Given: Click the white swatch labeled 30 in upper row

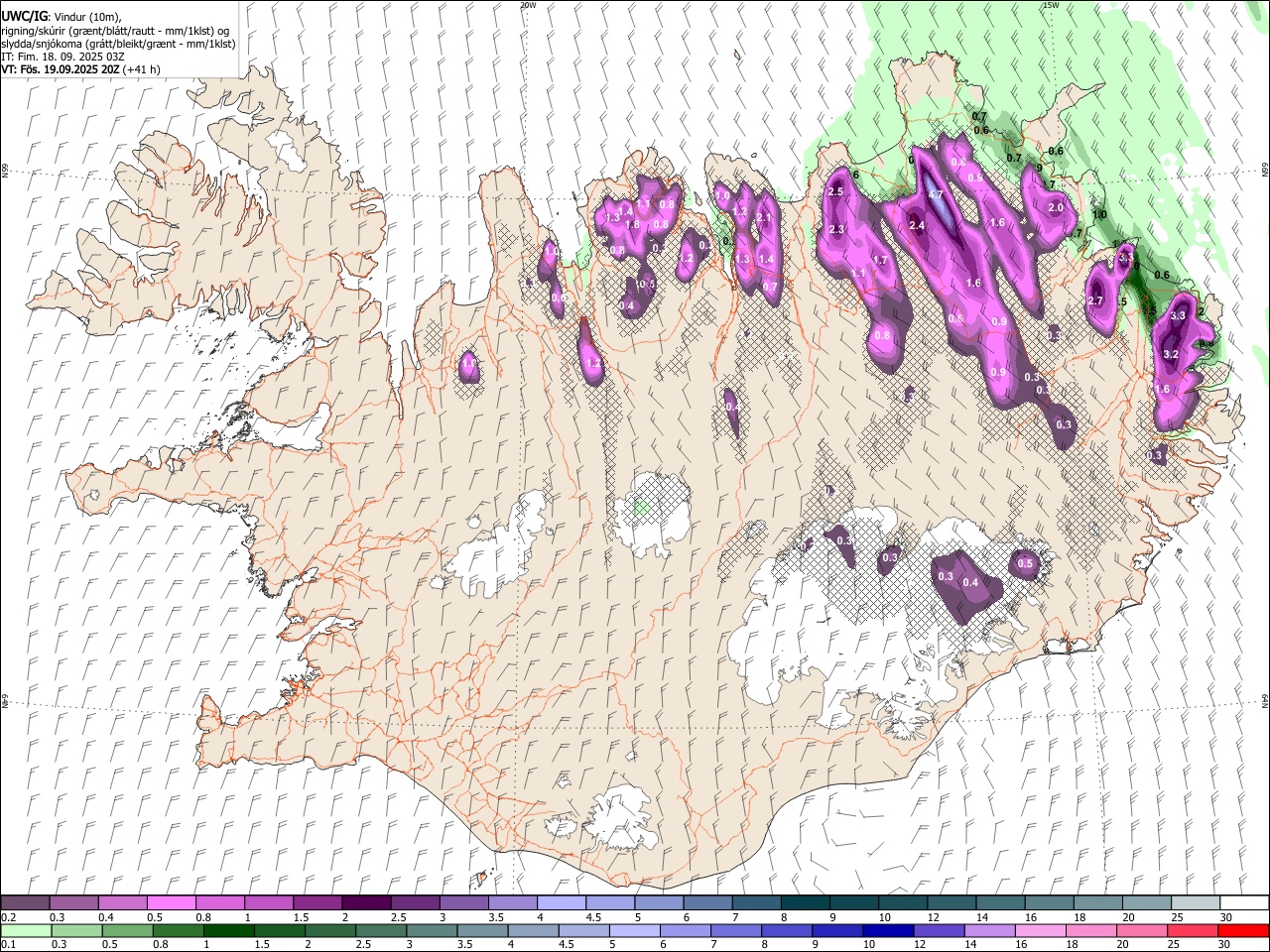Looking at the screenshot, I should tap(1244, 903).
